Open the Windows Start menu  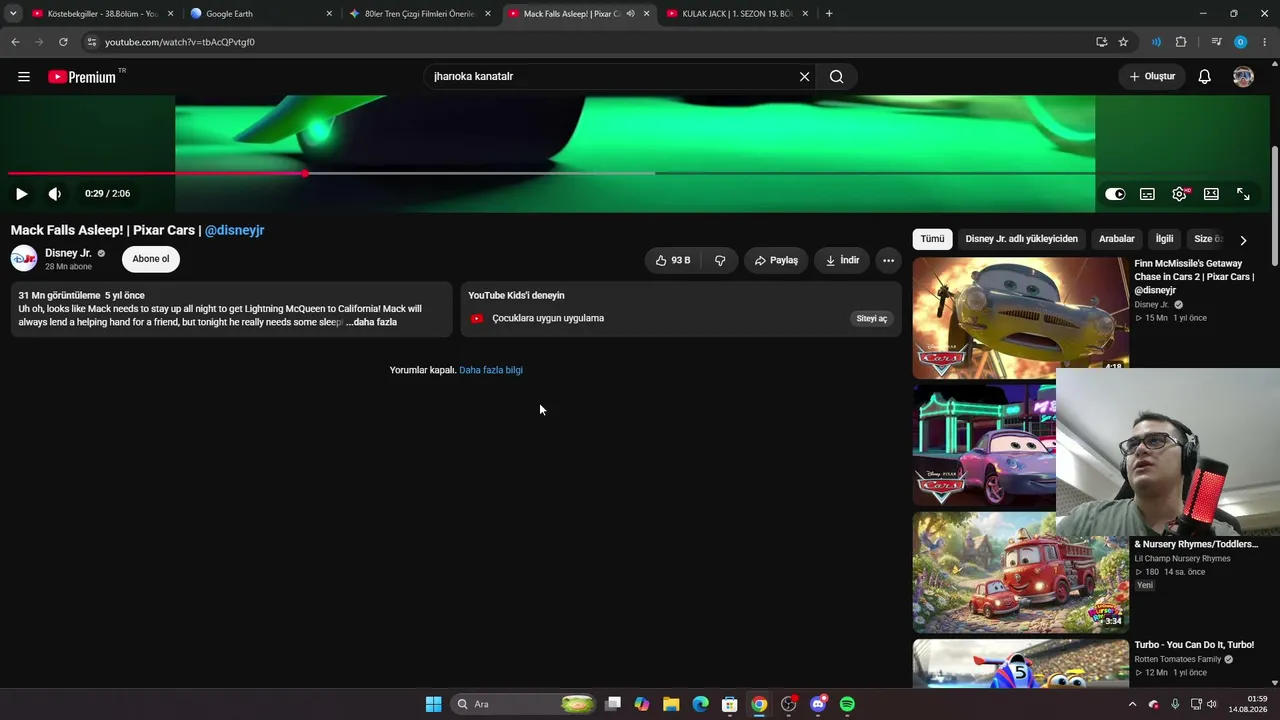click(433, 704)
